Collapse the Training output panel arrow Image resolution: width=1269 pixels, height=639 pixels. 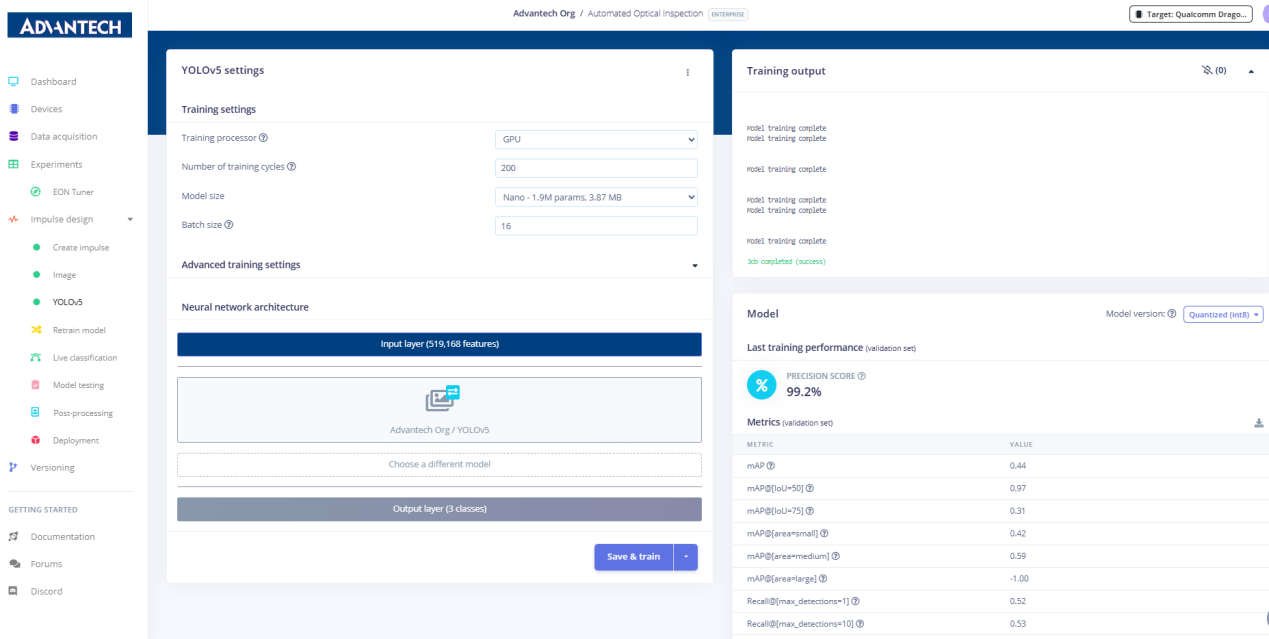coord(1251,71)
